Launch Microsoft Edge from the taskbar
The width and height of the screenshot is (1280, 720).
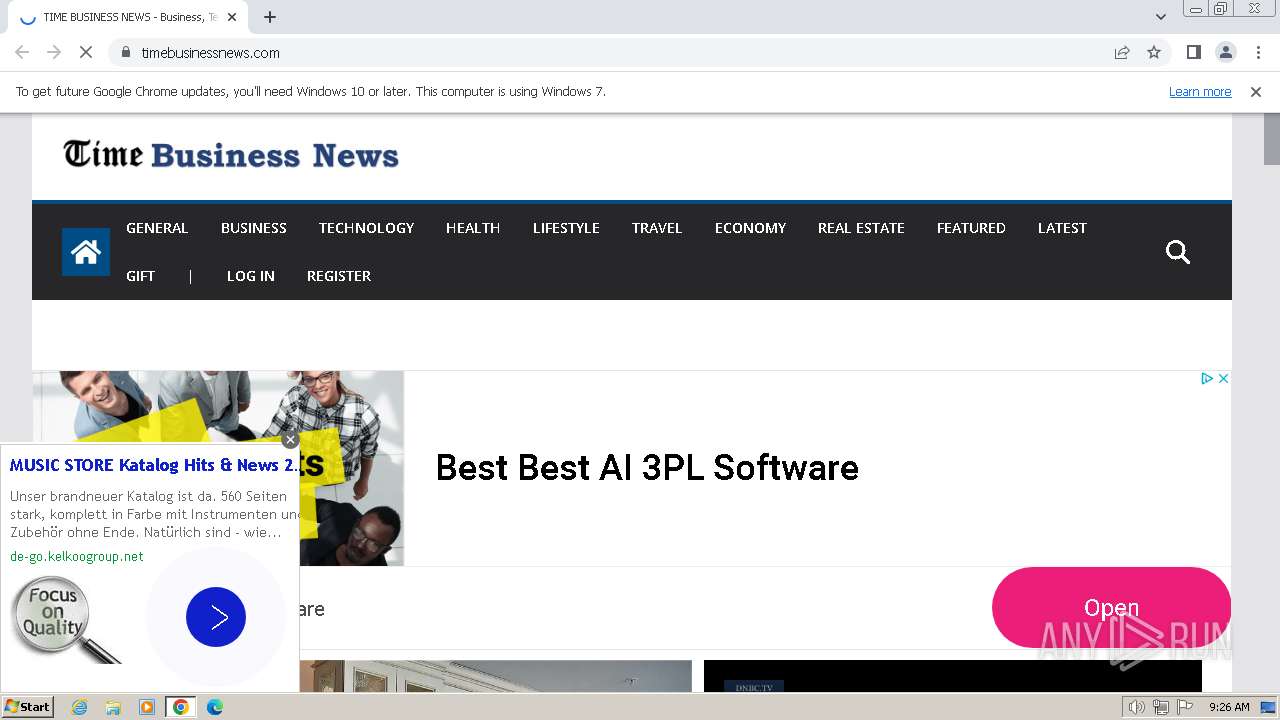tap(215, 707)
